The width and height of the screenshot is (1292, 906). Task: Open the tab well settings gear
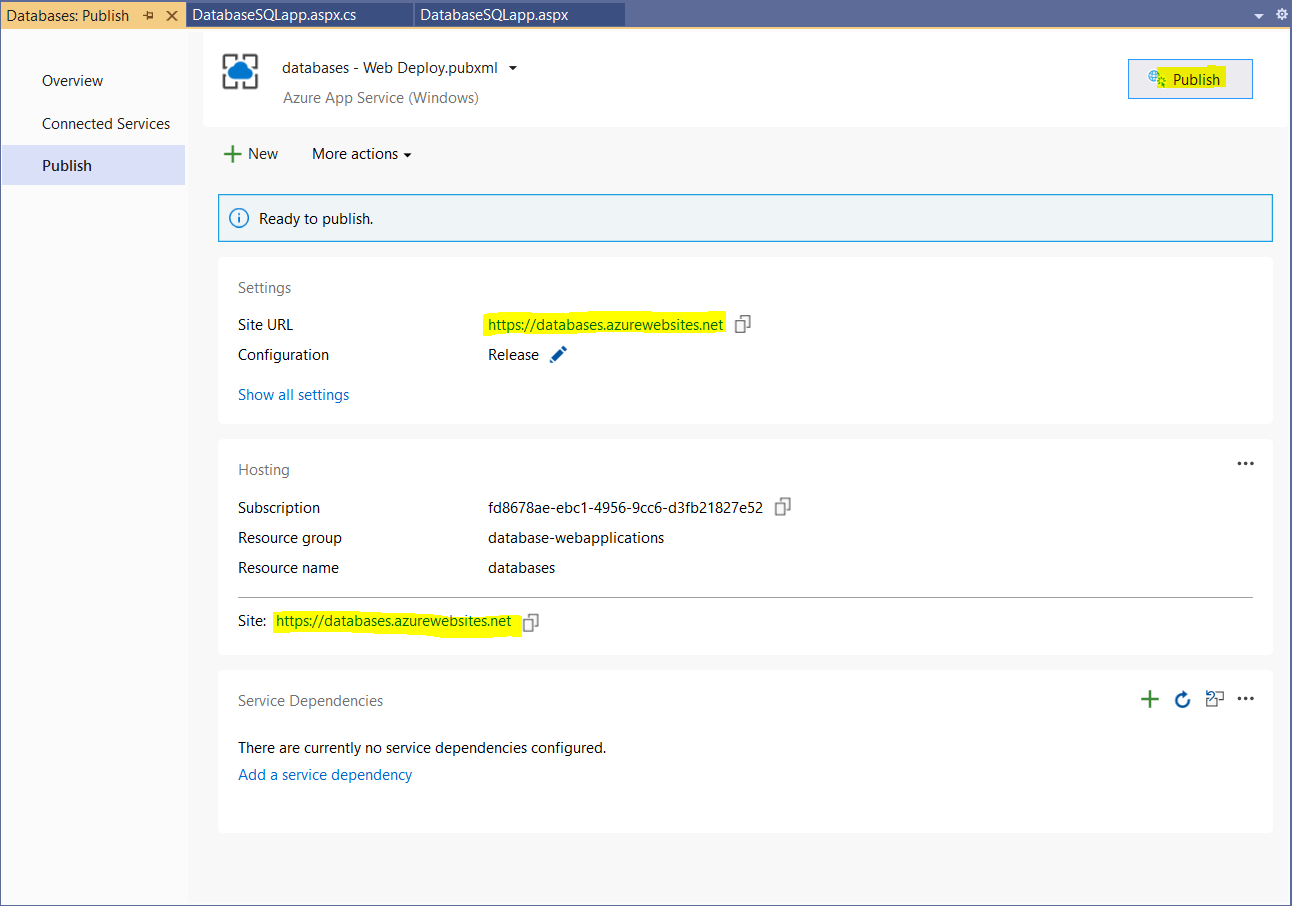tap(1282, 15)
